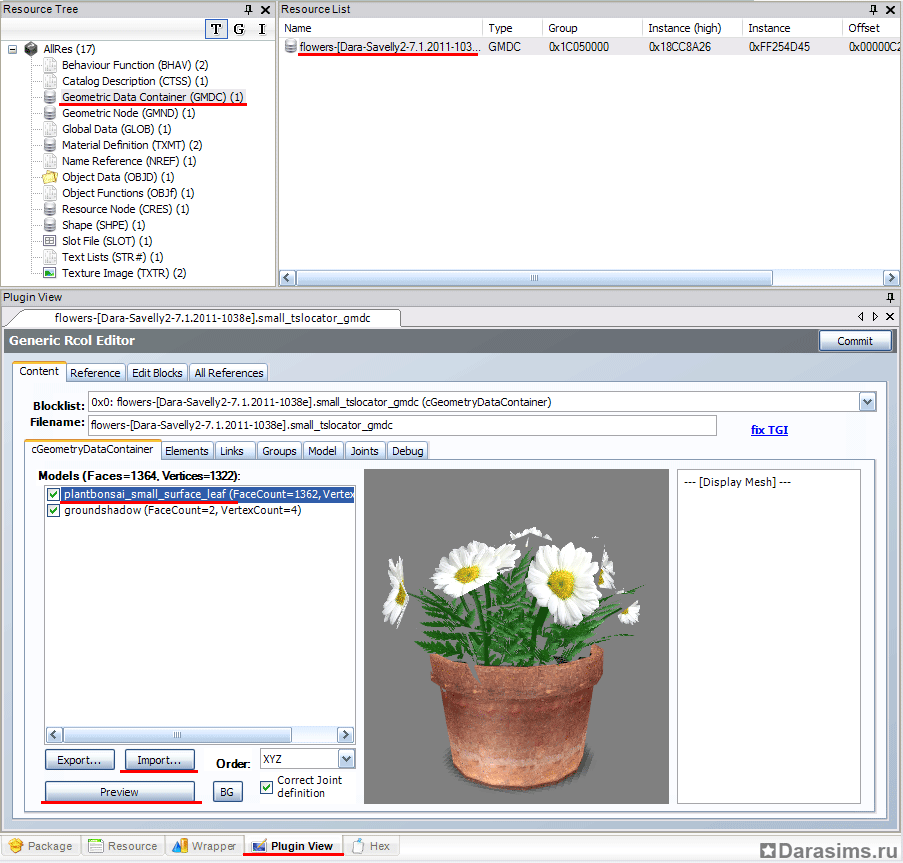Click the G sort button in Resource Tree
This screenshot has width=903, height=863.
point(239,29)
